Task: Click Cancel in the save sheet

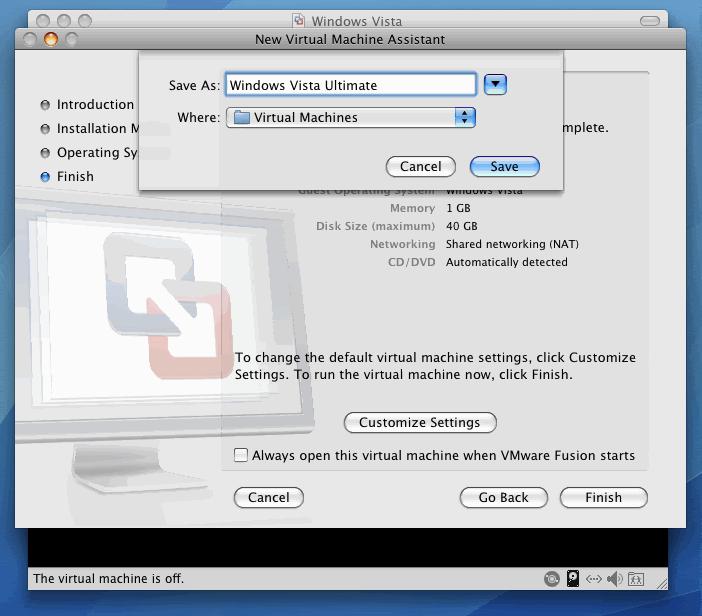Action: tap(420, 167)
